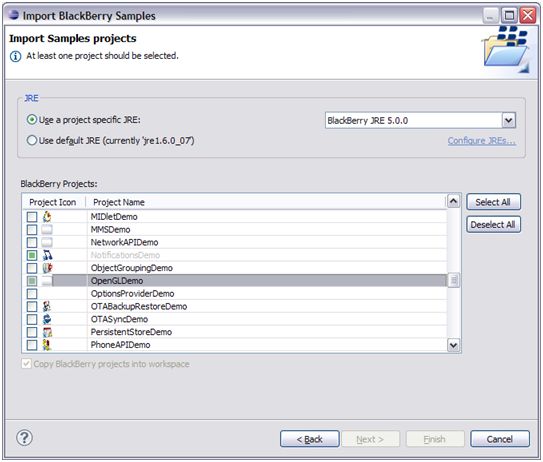Click the project list scroll down arrow
The height and width of the screenshot is (462, 543).
tap(454, 345)
